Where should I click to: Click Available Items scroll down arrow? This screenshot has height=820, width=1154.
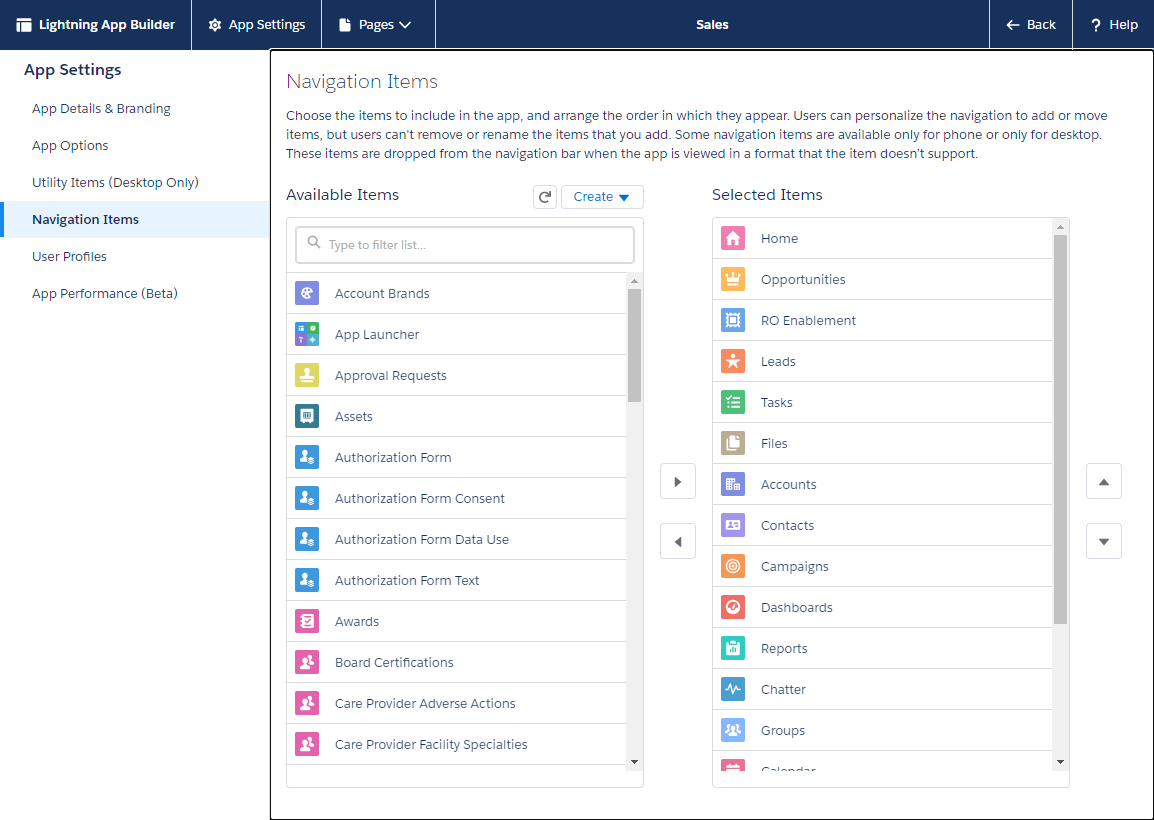pyautogui.click(x=634, y=762)
